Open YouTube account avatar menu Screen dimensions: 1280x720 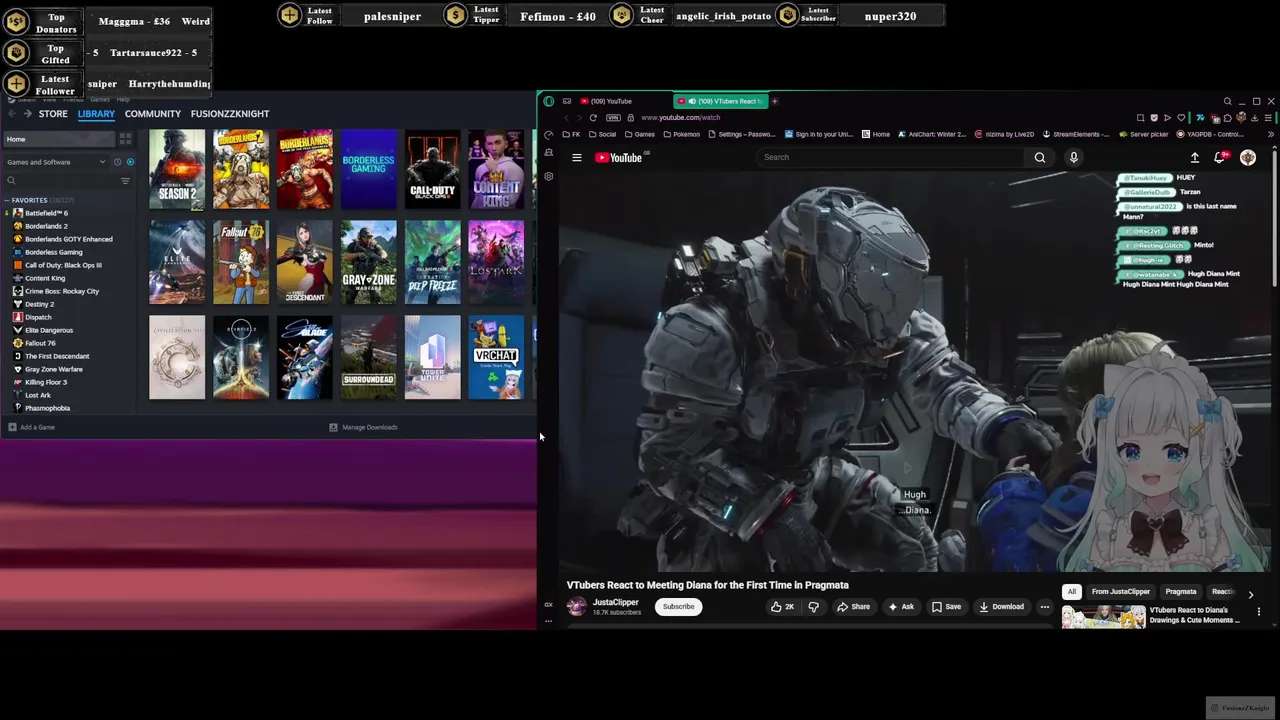click(x=1248, y=157)
